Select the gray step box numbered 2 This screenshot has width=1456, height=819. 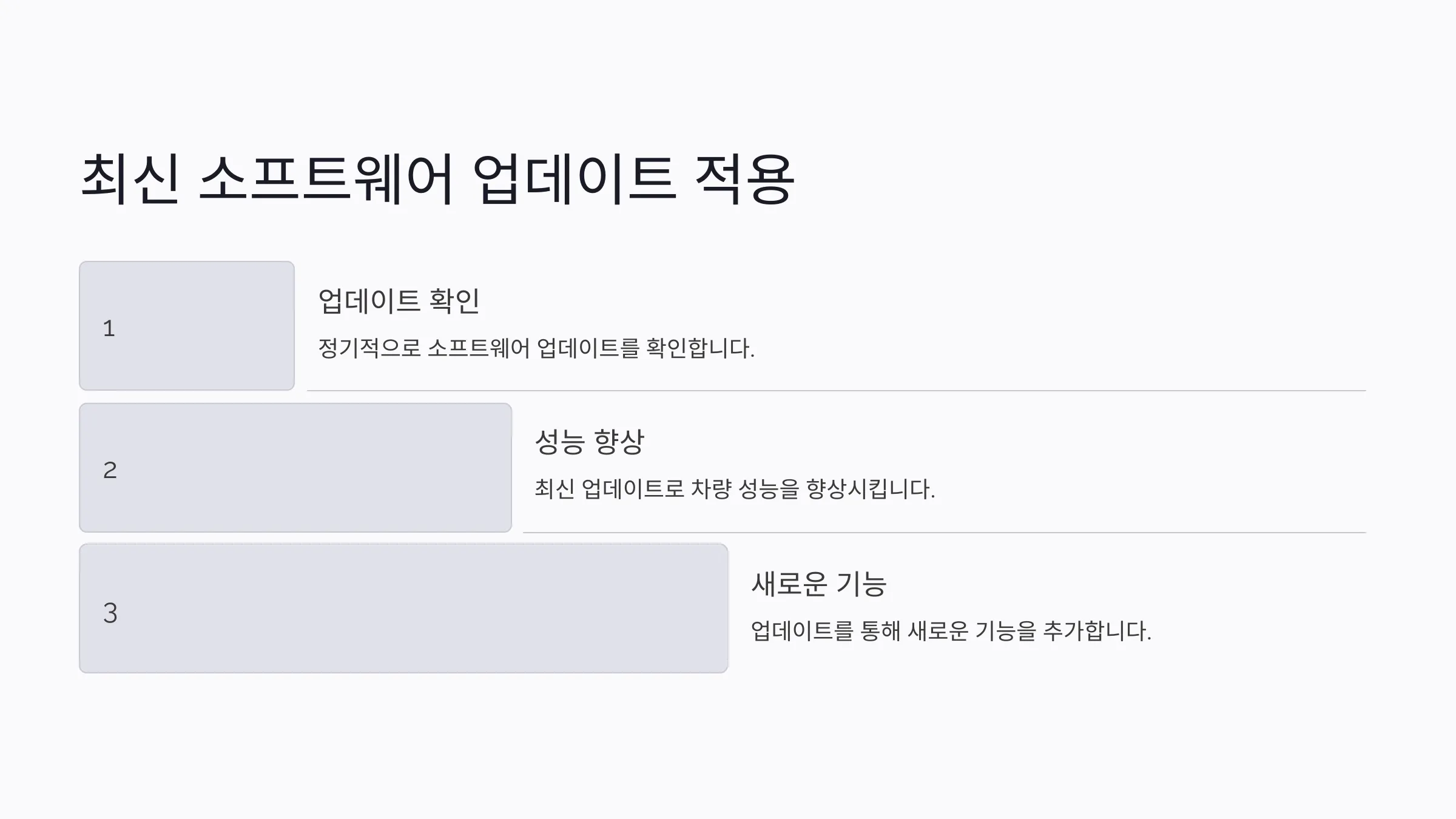[x=295, y=468]
